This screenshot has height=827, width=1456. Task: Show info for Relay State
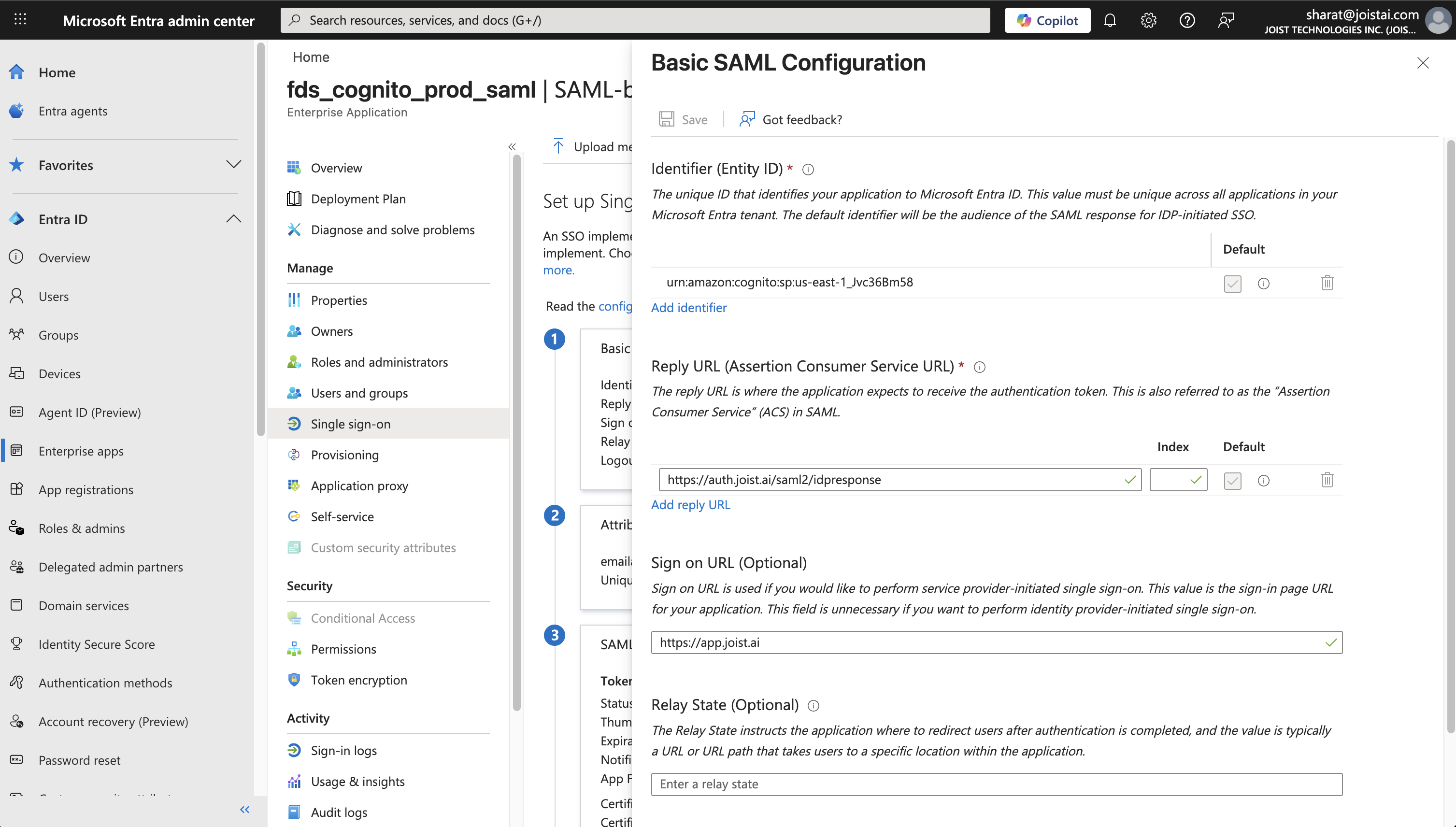coord(814,705)
